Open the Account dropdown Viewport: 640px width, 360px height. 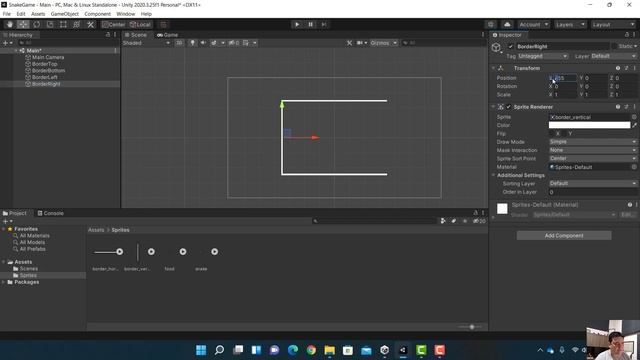pos(533,24)
